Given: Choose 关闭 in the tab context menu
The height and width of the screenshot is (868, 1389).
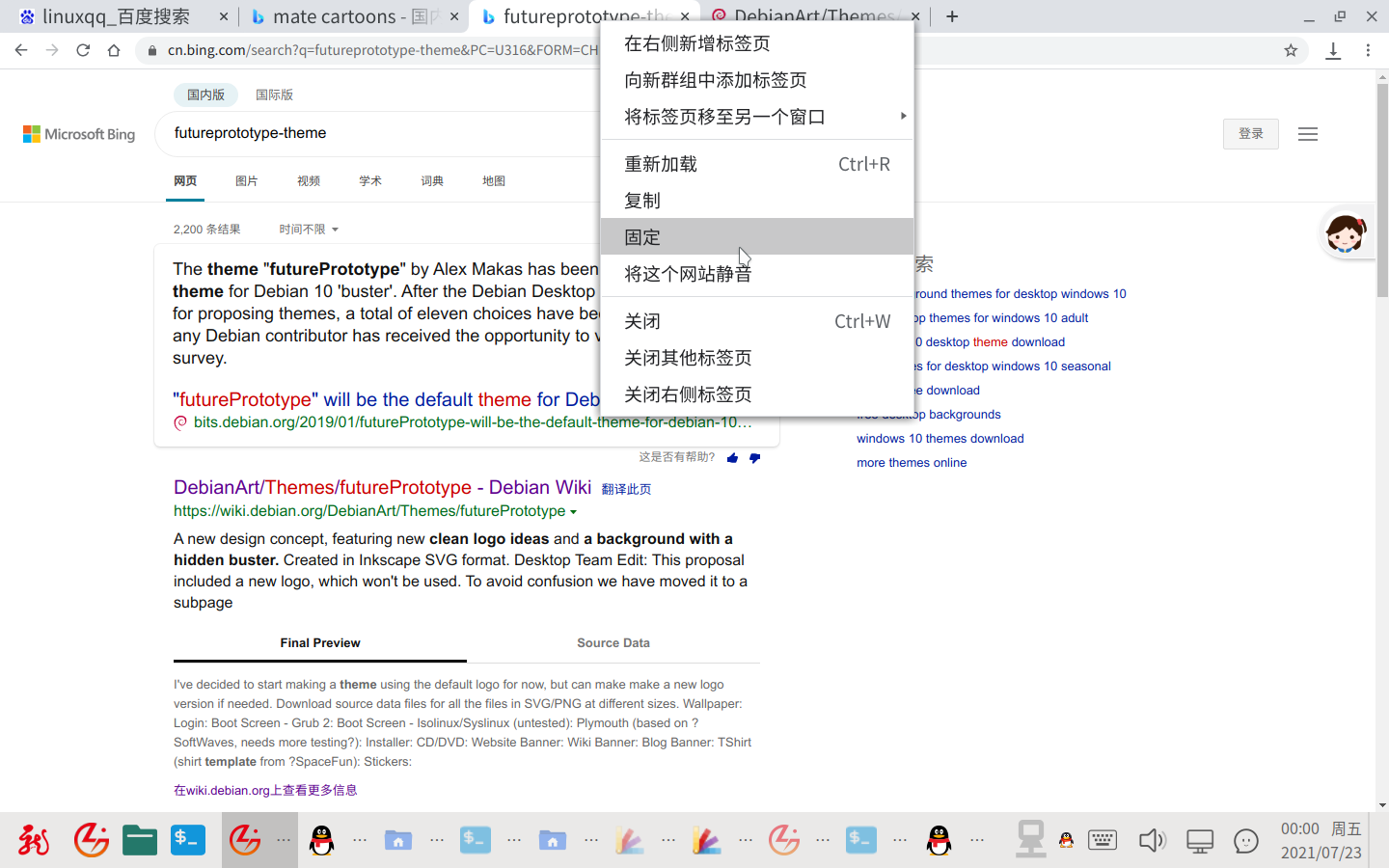Looking at the screenshot, I should [757, 321].
